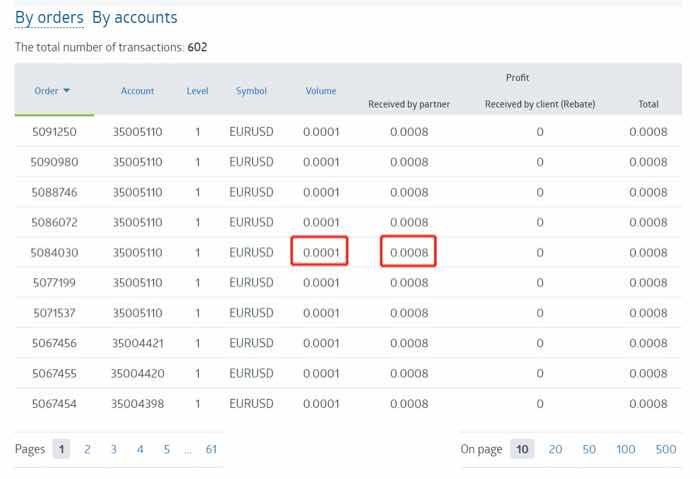Select order number 5067455
The image size is (700, 479).
[x=54, y=373]
